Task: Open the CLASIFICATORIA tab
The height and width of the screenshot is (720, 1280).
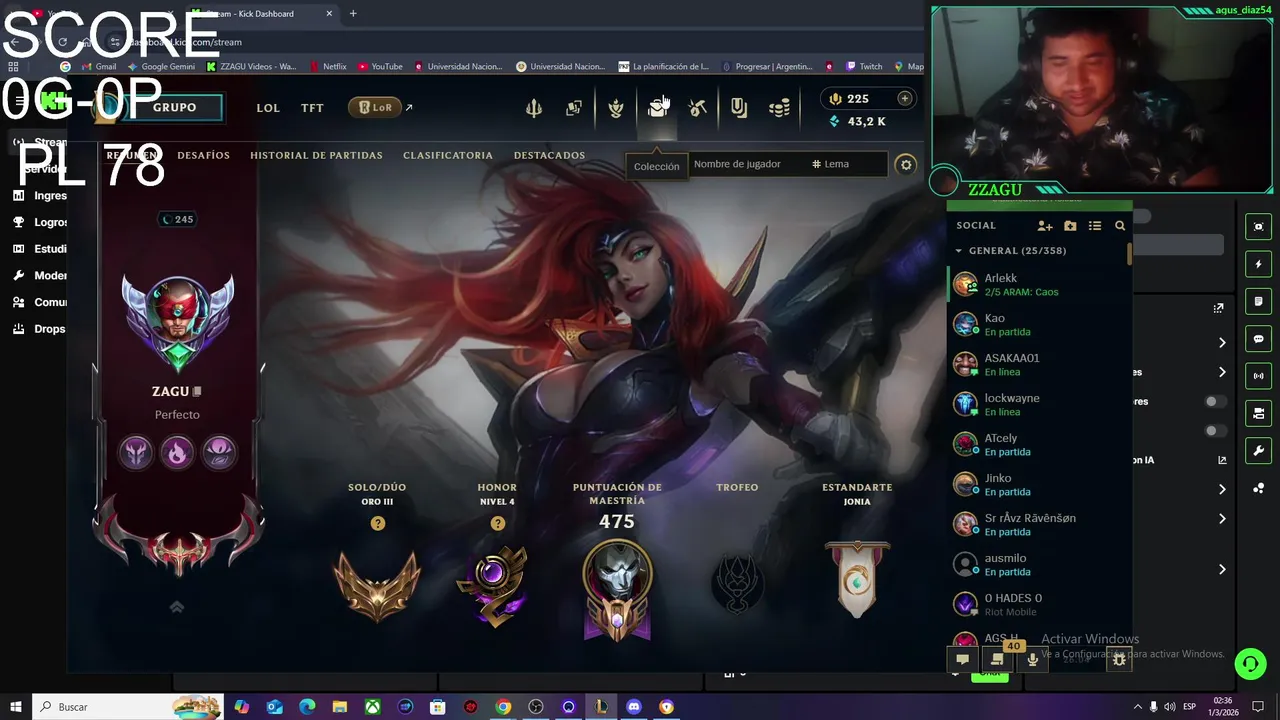Action: tap(448, 155)
